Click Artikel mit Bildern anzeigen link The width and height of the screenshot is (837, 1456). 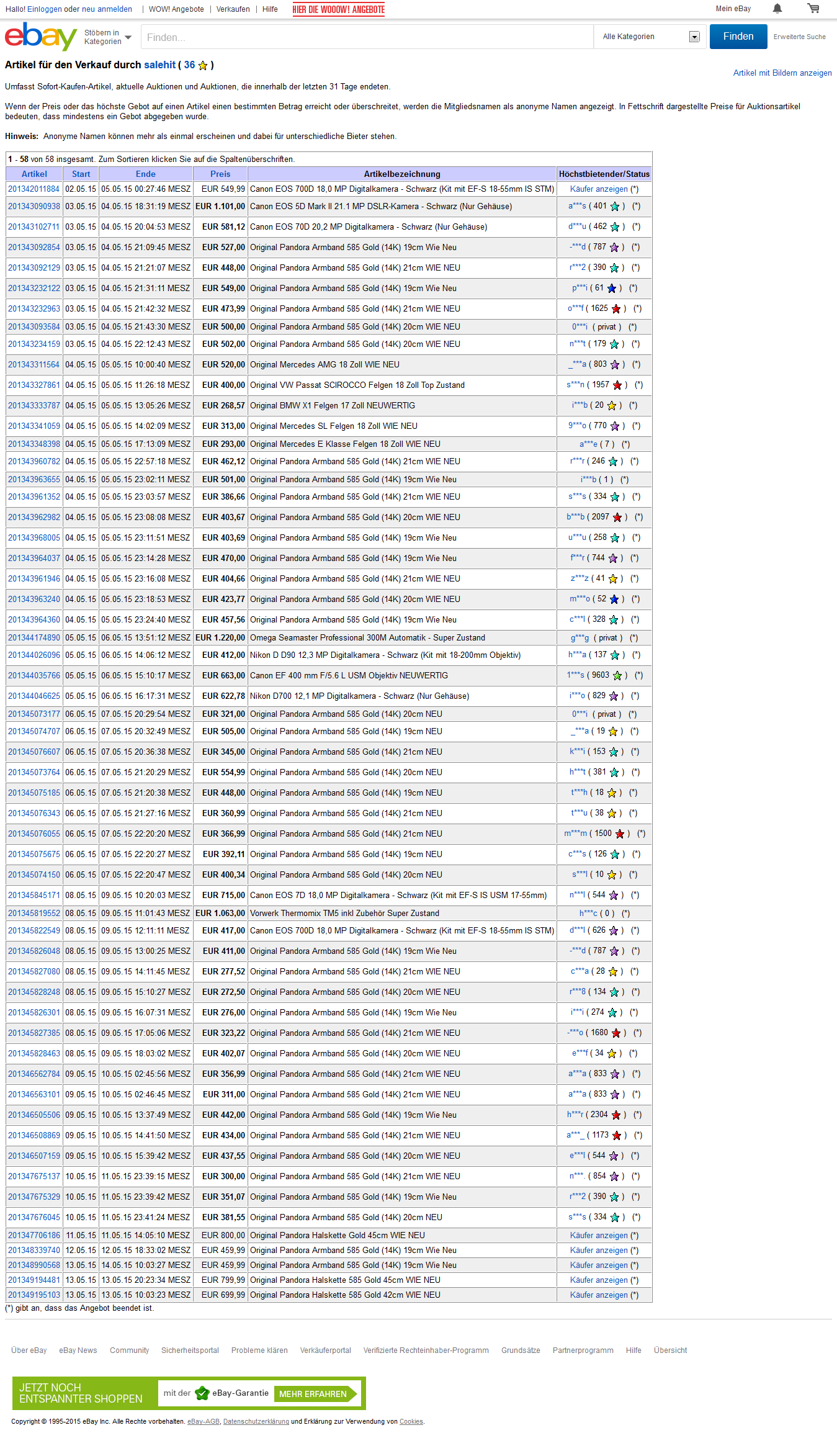[x=782, y=73]
